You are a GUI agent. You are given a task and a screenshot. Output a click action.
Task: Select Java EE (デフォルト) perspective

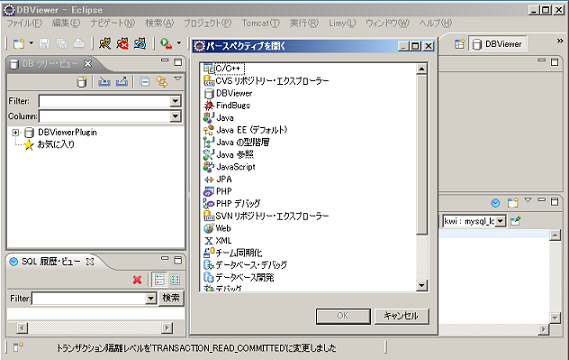[x=245, y=130]
